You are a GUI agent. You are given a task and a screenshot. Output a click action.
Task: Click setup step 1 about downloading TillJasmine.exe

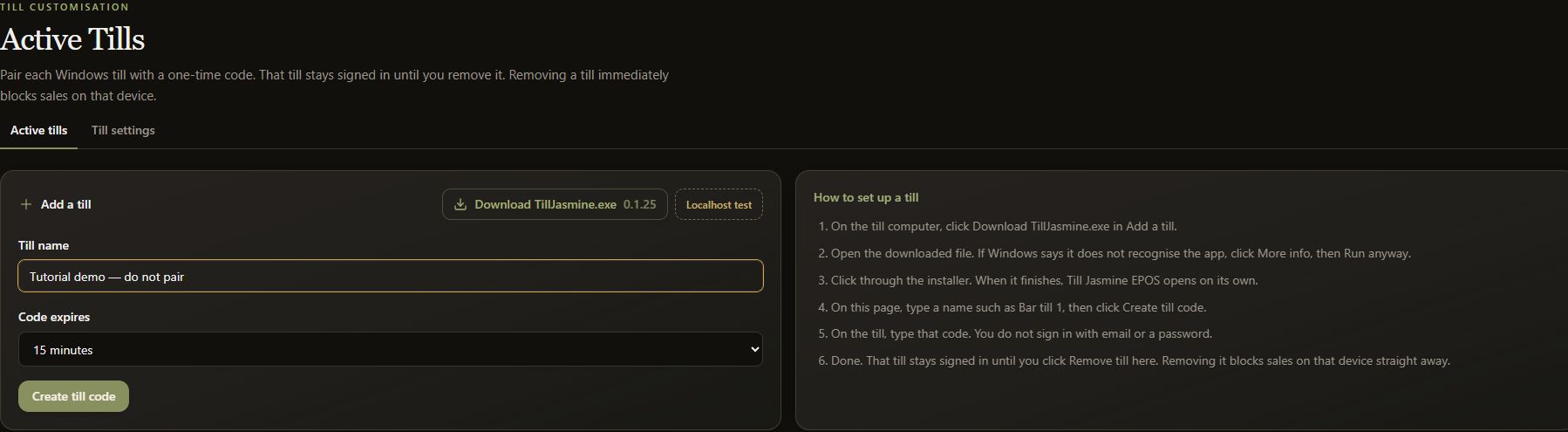tap(998, 226)
